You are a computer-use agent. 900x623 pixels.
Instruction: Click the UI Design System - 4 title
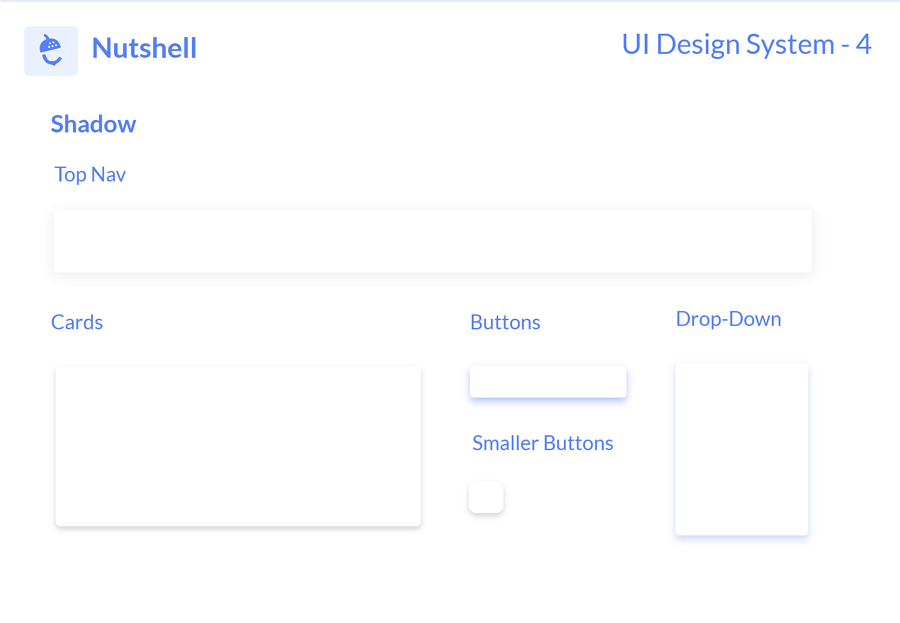coord(746,45)
